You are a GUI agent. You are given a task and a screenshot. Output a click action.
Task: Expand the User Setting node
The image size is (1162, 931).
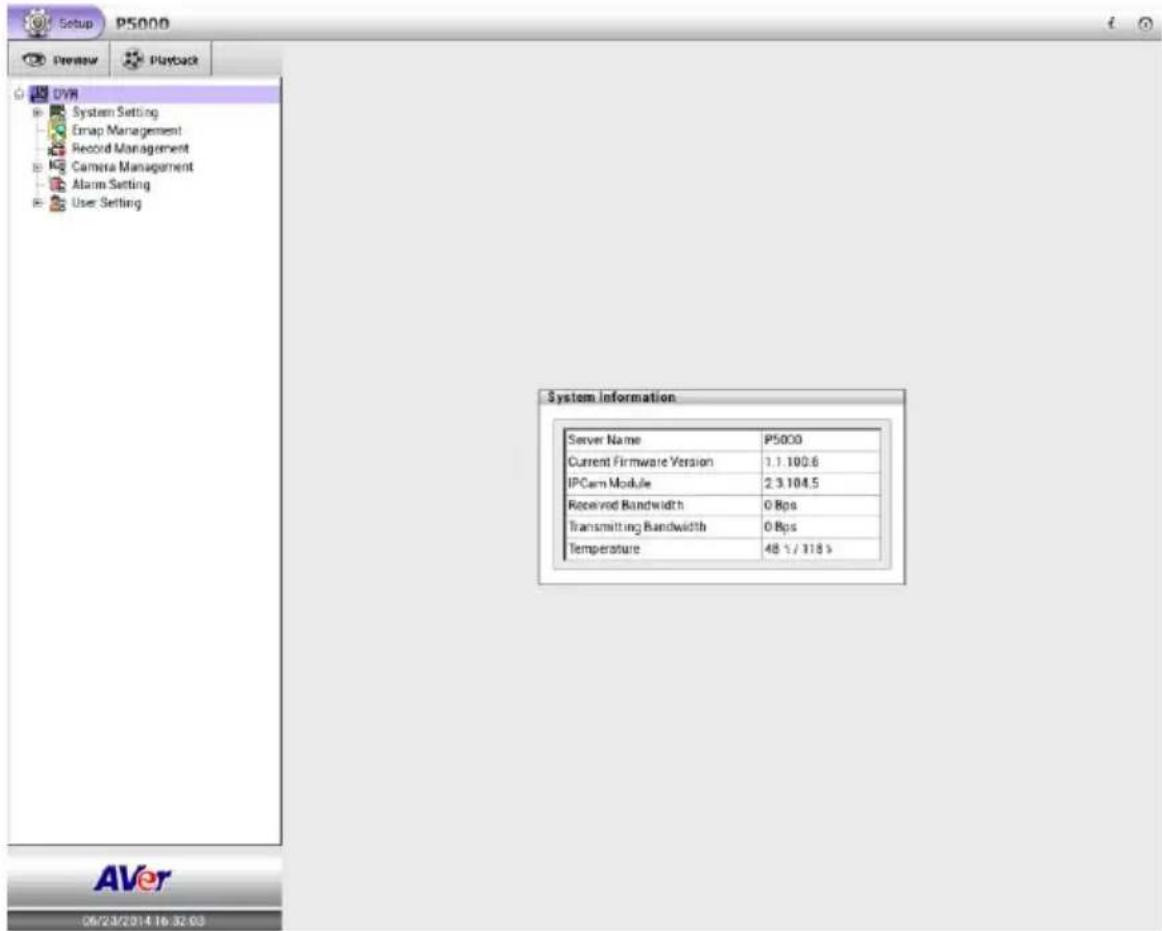[x=37, y=203]
